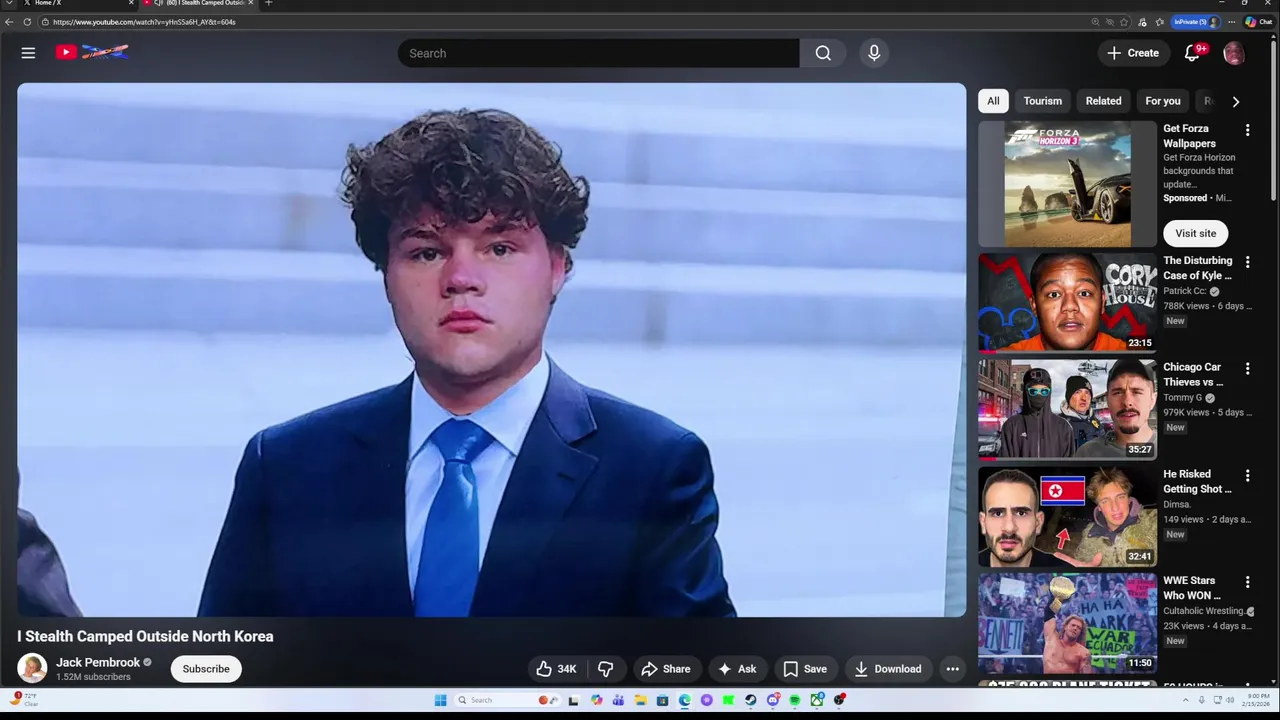The image size is (1280, 720).
Task: Click the Ask button
Action: [x=737, y=669]
